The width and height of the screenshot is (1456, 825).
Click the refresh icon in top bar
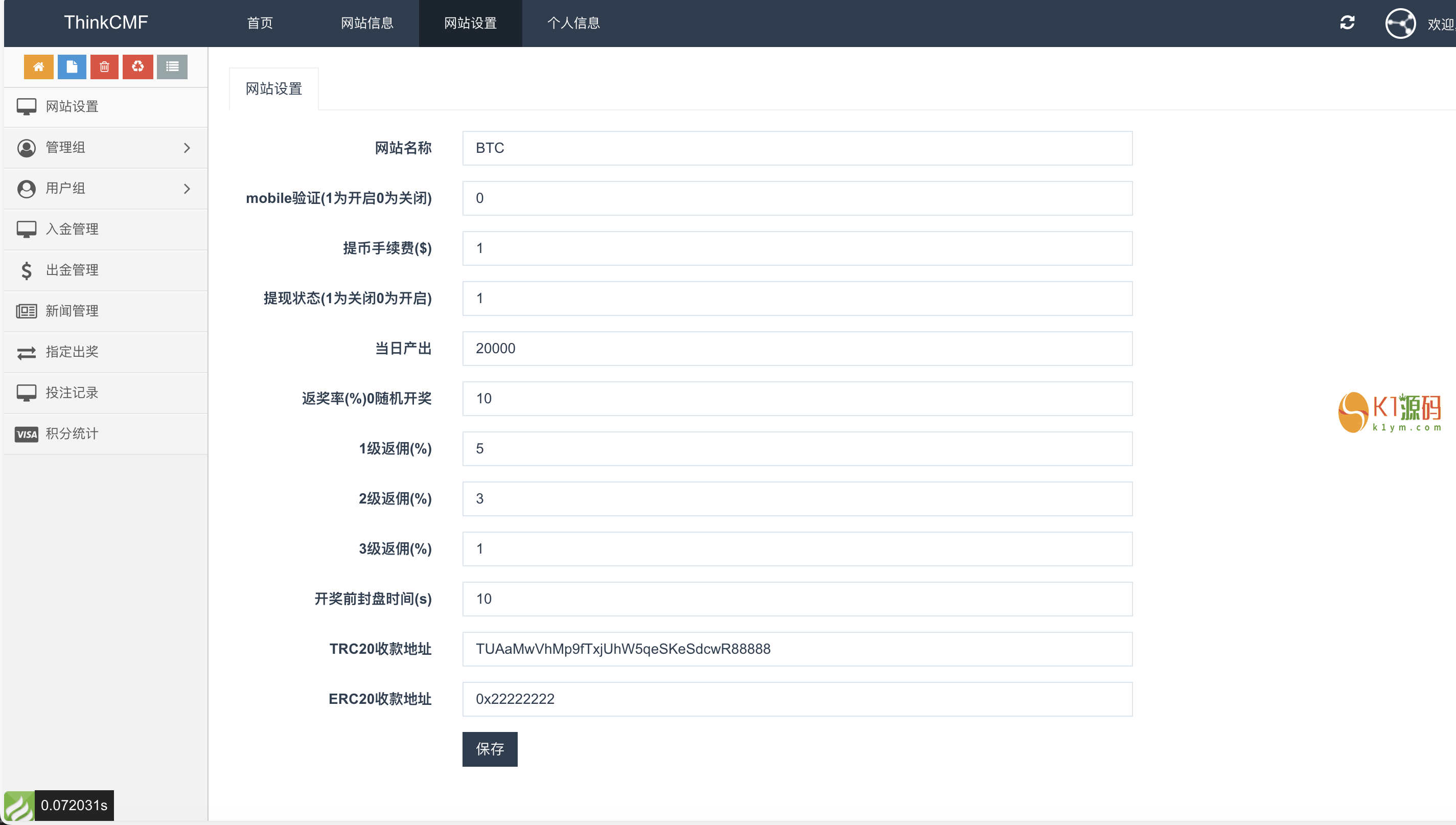tap(1347, 22)
